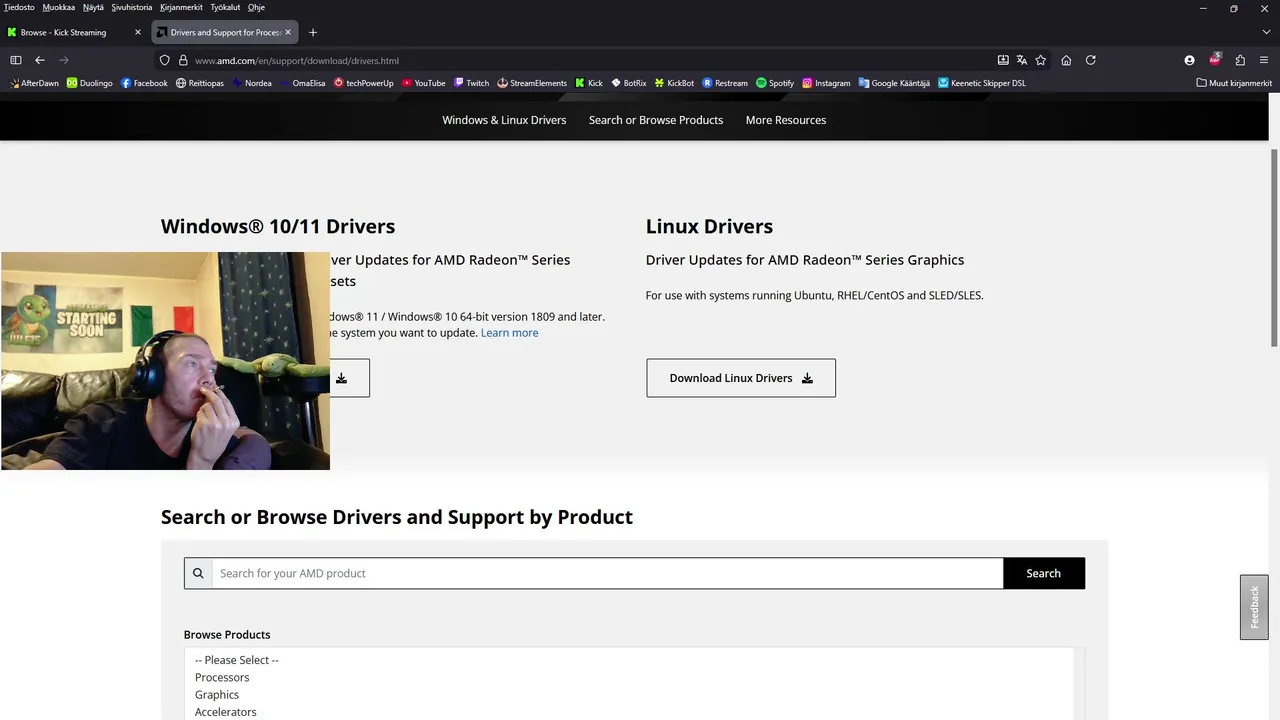This screenshot has width=1280, height=720.
Task: Click the black Search button
Action: pyautogui.click(x=1043, y=573)
